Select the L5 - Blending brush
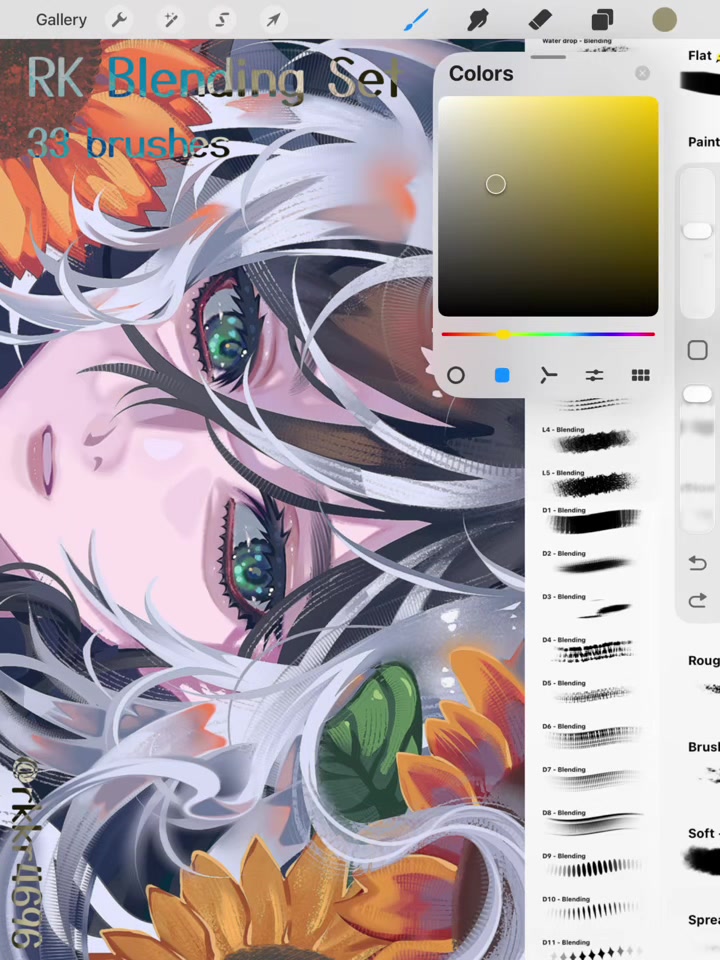This screenshot has width=720, height=960. coord(590,483)
